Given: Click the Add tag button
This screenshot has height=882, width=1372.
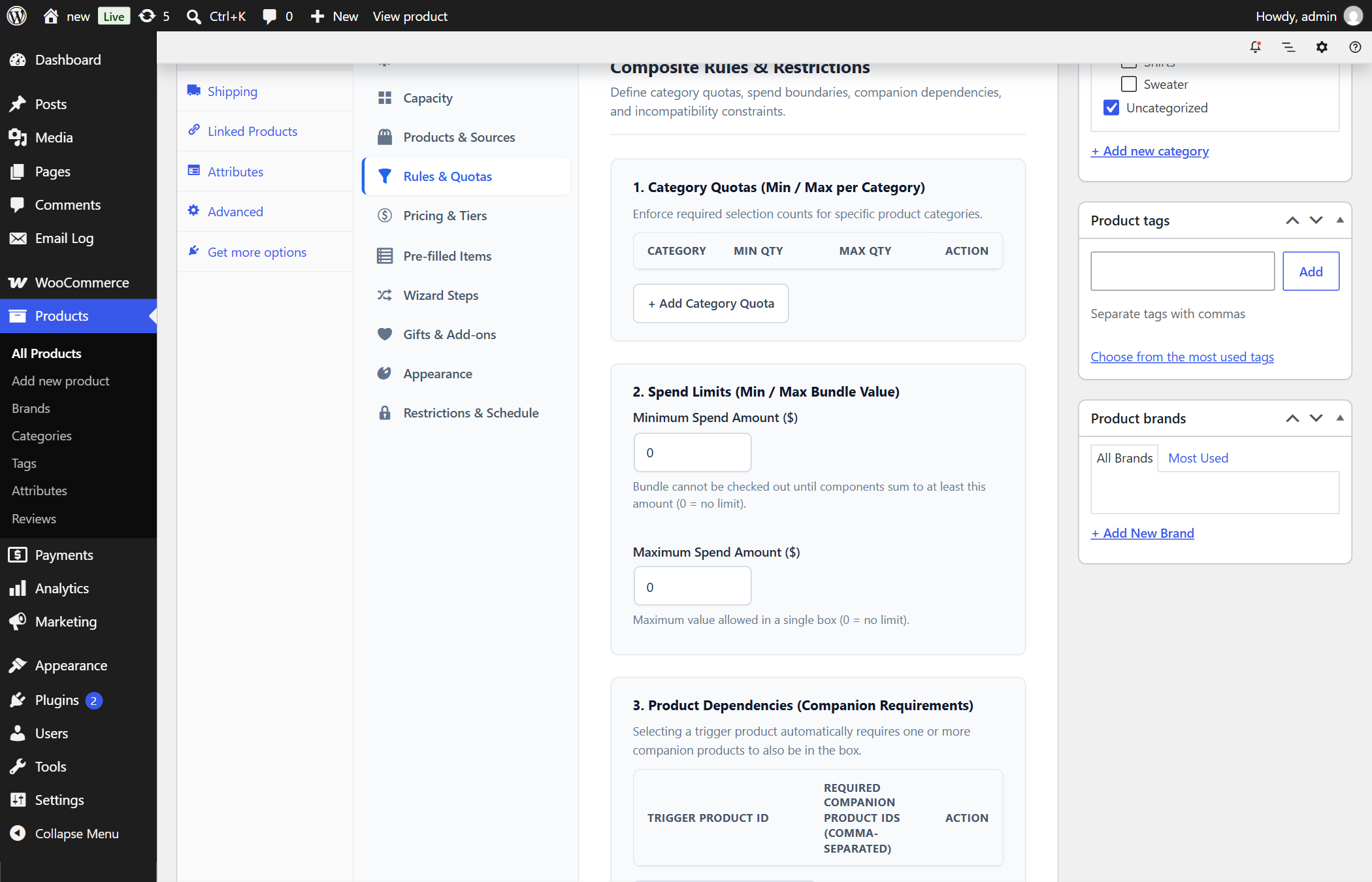Looking at the screenshot, I should 1311,271.
